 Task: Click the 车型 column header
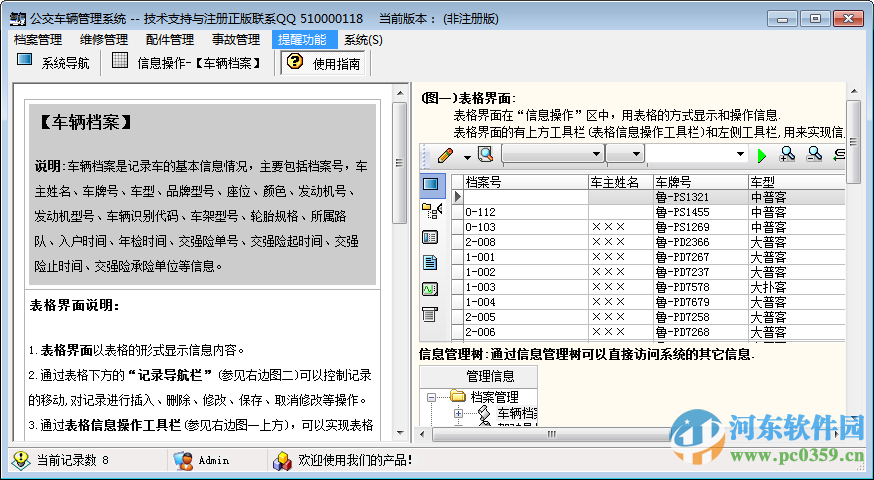click(797, 182)
